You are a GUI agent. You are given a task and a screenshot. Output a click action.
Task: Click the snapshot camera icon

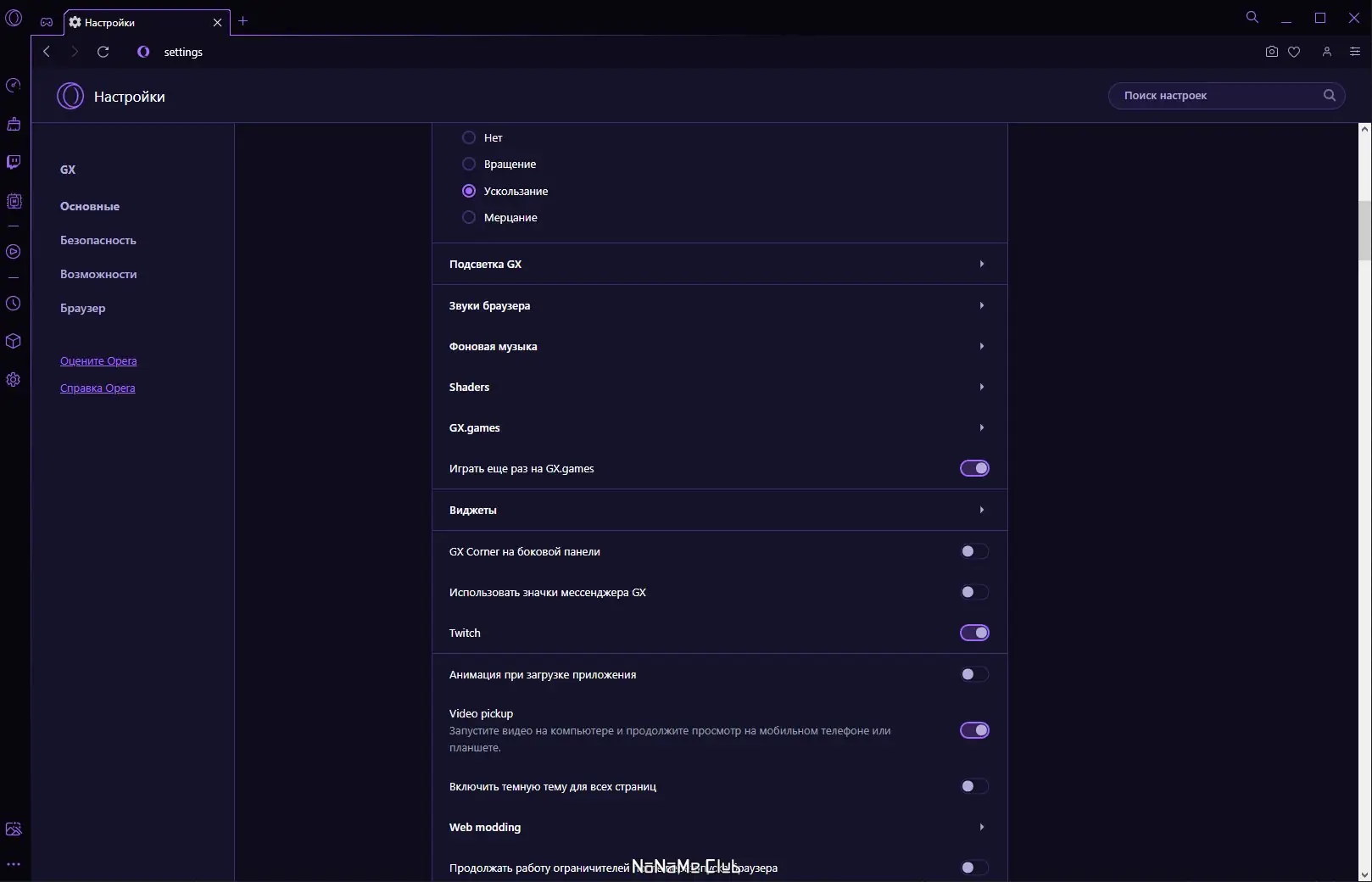1271,52
